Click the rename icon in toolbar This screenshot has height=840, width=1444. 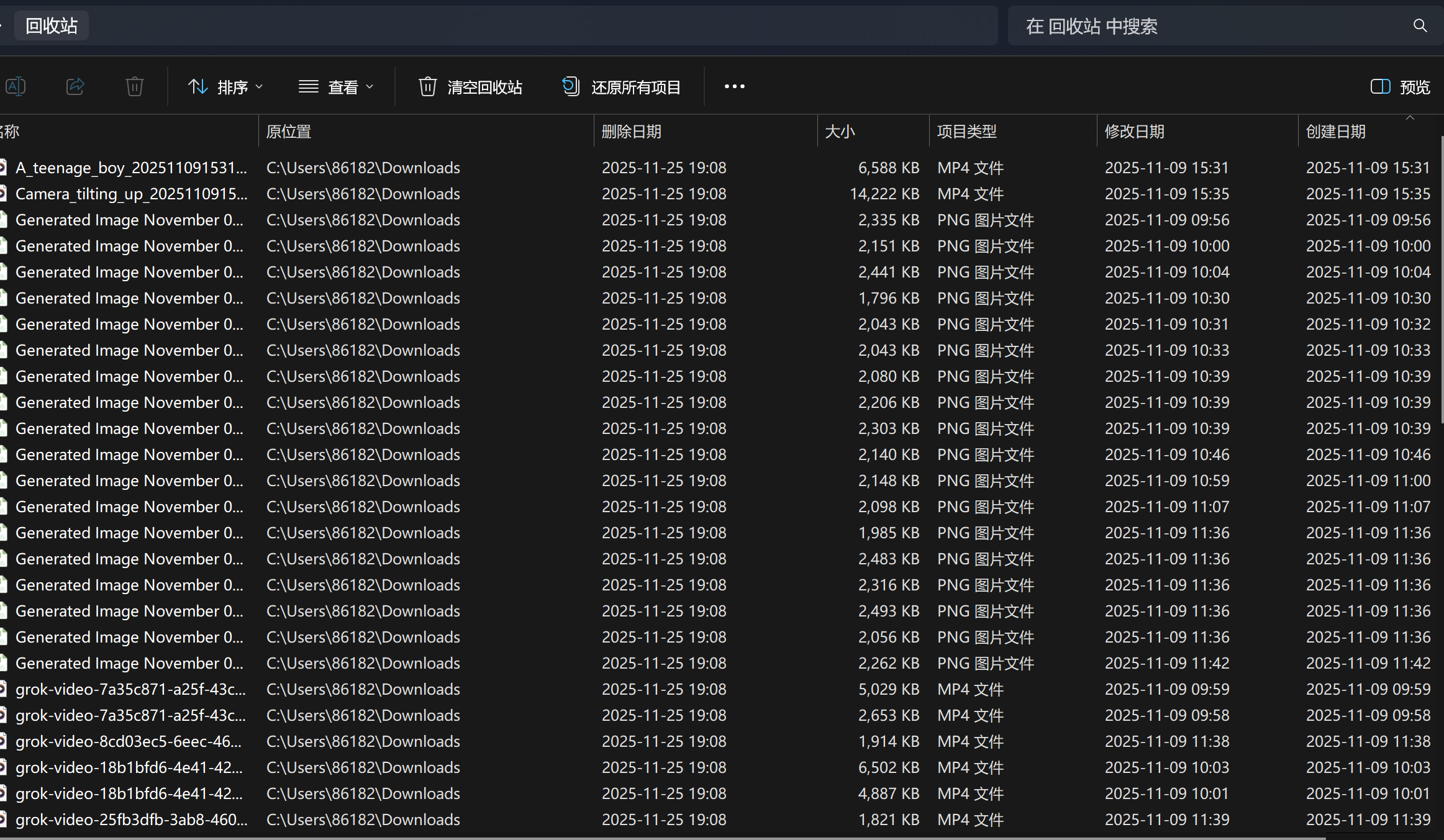[x=16, y=86]
